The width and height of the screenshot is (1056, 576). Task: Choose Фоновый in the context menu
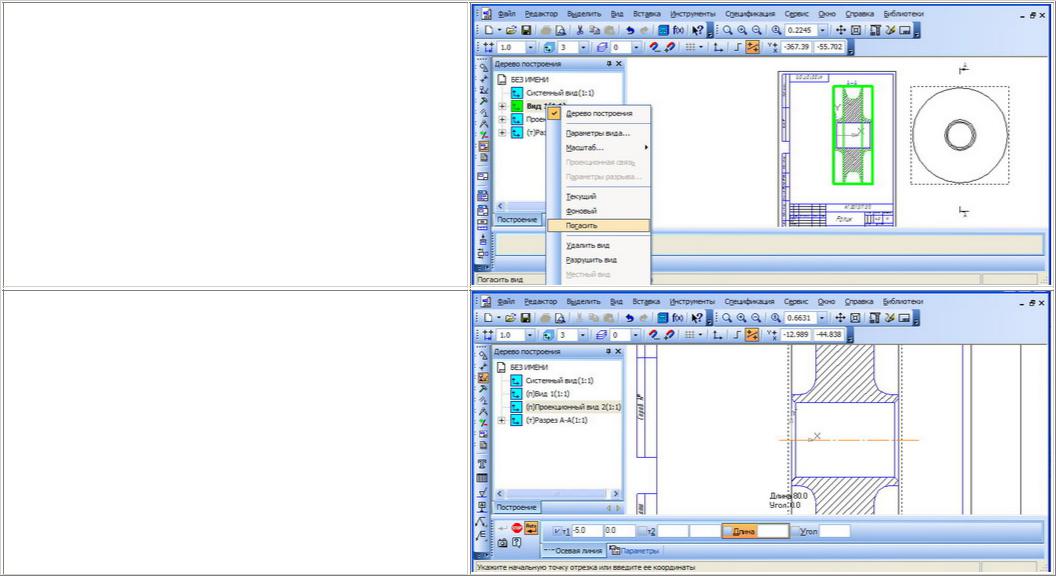point(599,211)
